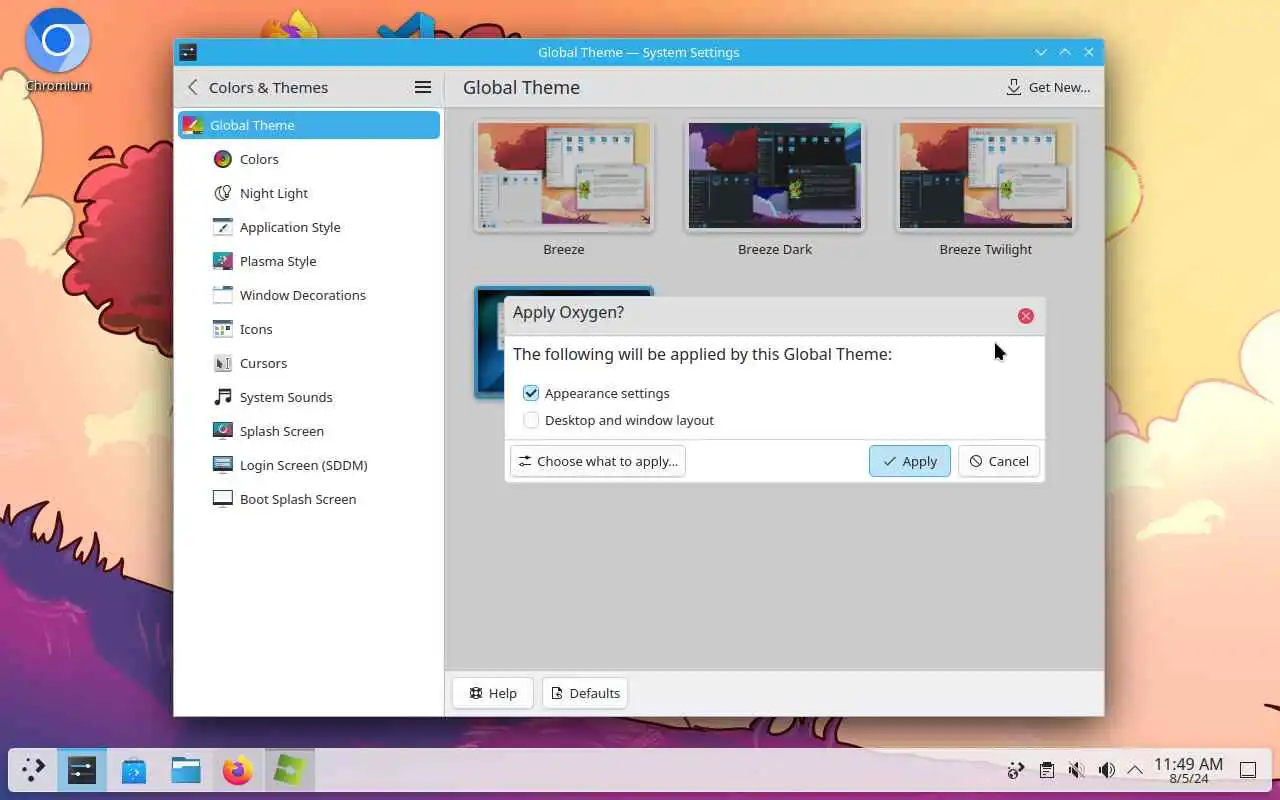Click the Application Style icon

pyautogui.click(x=222, y=227)
